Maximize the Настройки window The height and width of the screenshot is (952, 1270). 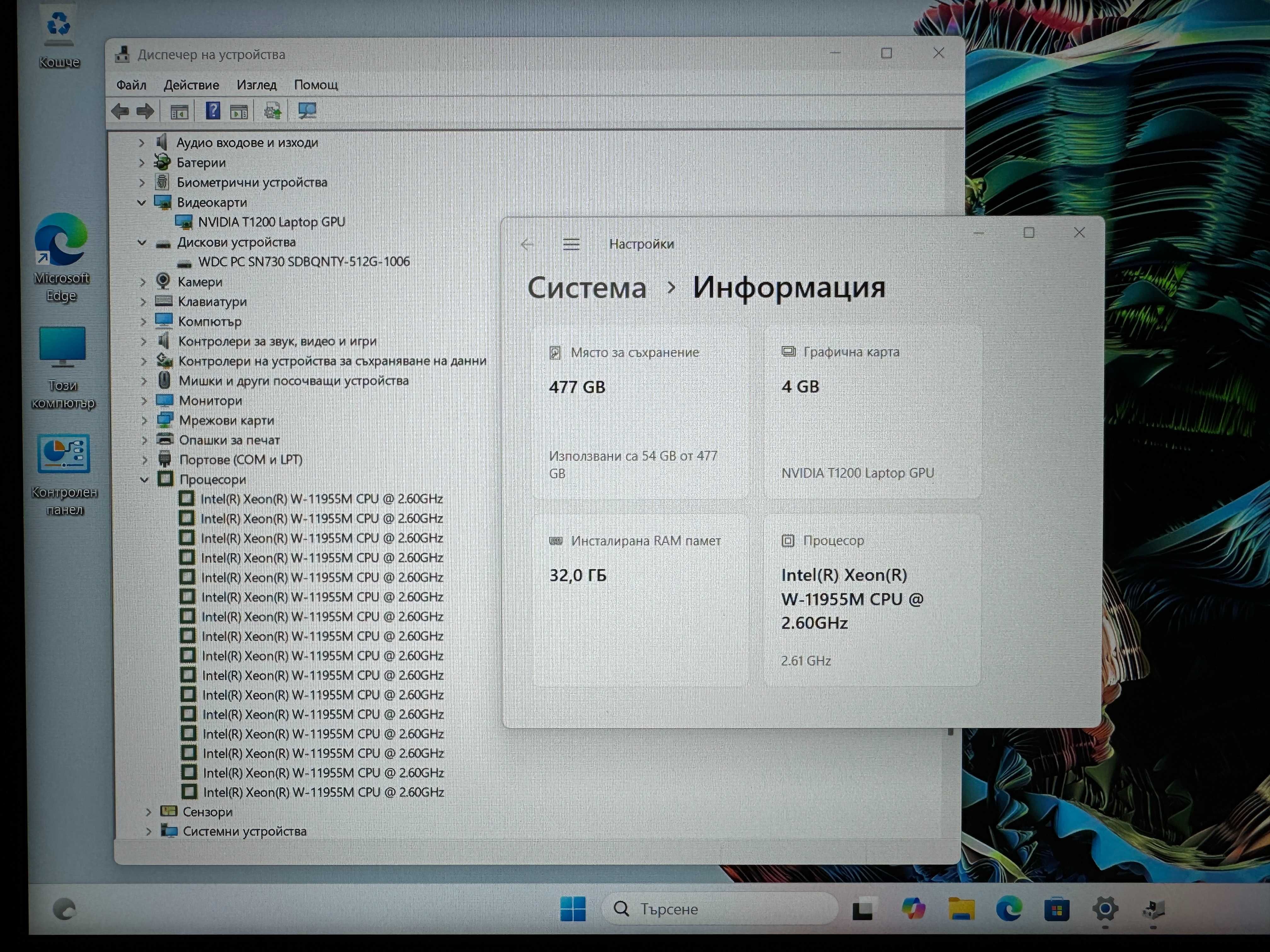coord(1029,233)
